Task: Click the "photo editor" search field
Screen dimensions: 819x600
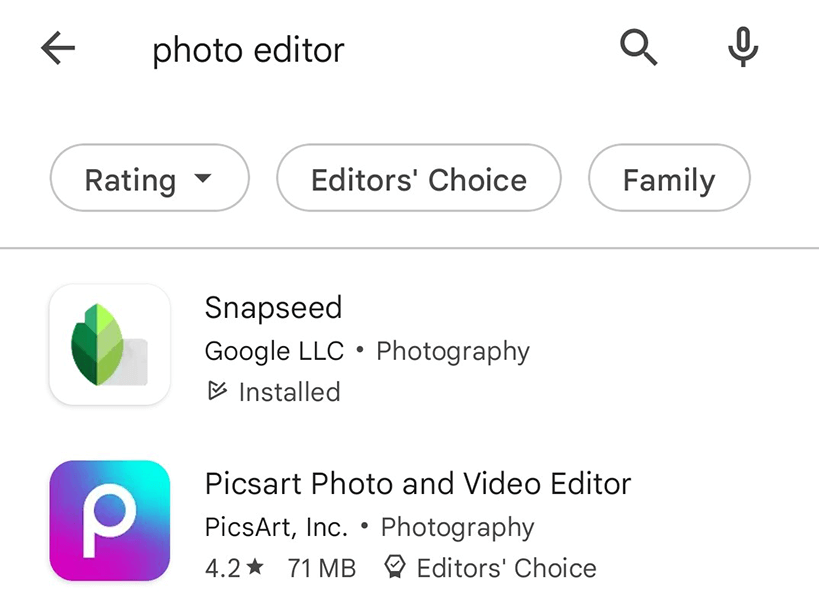Action: 248,50
